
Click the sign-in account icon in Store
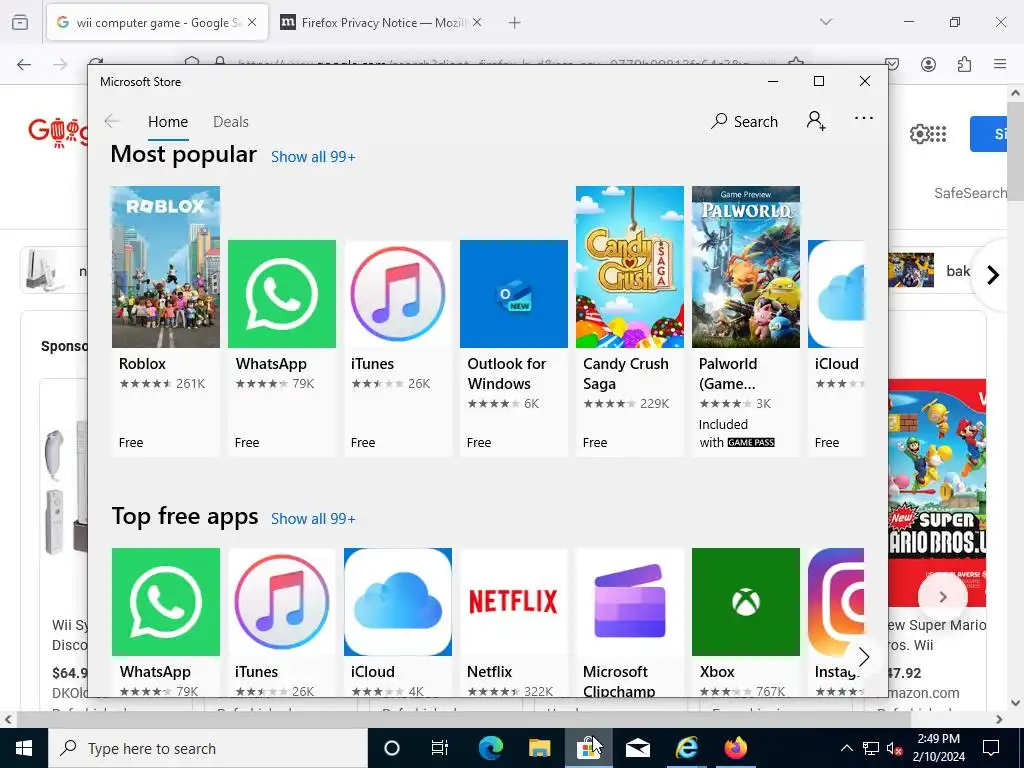pos(816,121)
